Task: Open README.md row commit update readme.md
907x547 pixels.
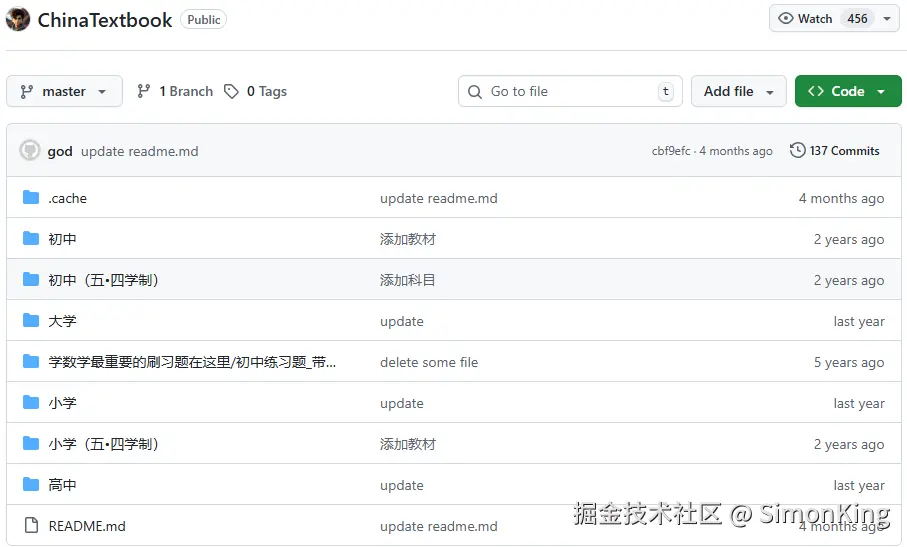Action: click(x=438, y=526)
